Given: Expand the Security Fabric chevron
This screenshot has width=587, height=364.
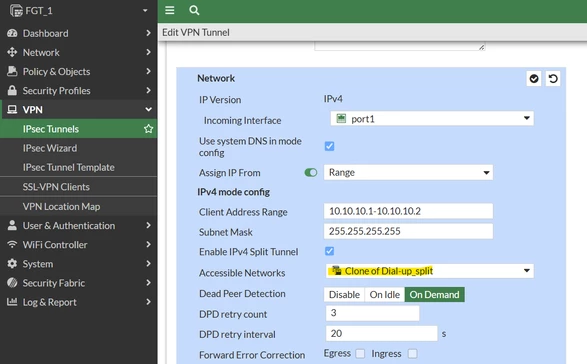Looking at the screenshot, I should [149, 283].
